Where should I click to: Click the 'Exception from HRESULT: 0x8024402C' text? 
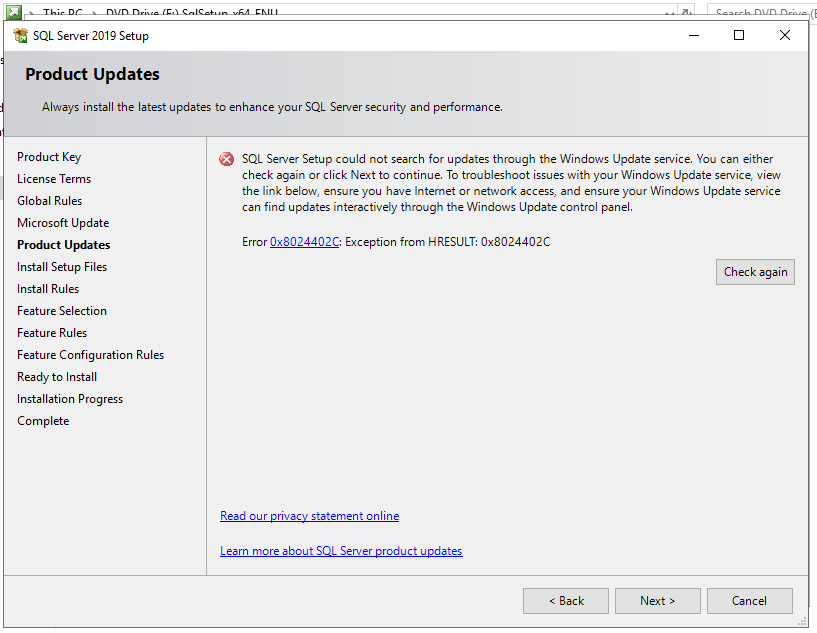click(448, 242)
